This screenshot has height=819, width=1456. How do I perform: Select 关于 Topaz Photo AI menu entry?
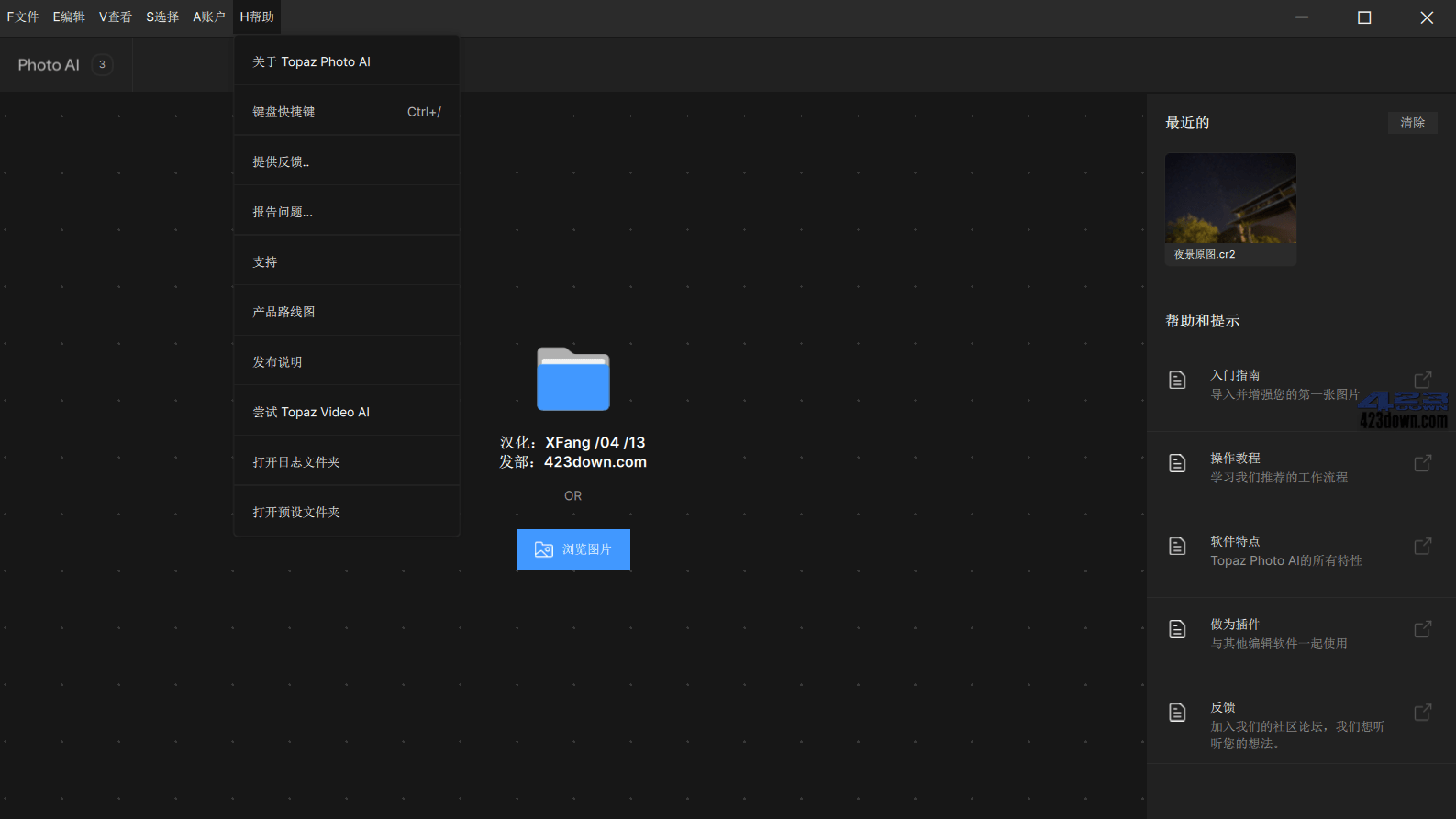tap(347, 61)
